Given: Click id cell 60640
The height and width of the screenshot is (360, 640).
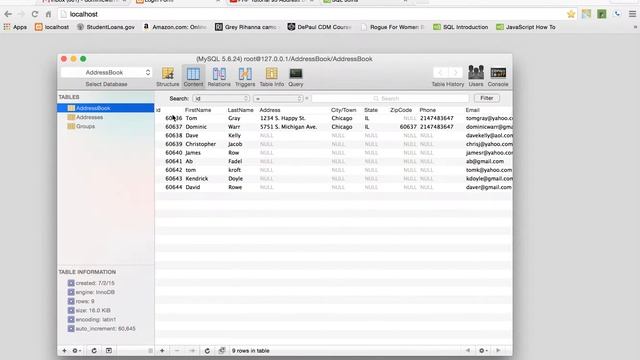Looking at the screenshot, I should [173, 153].
